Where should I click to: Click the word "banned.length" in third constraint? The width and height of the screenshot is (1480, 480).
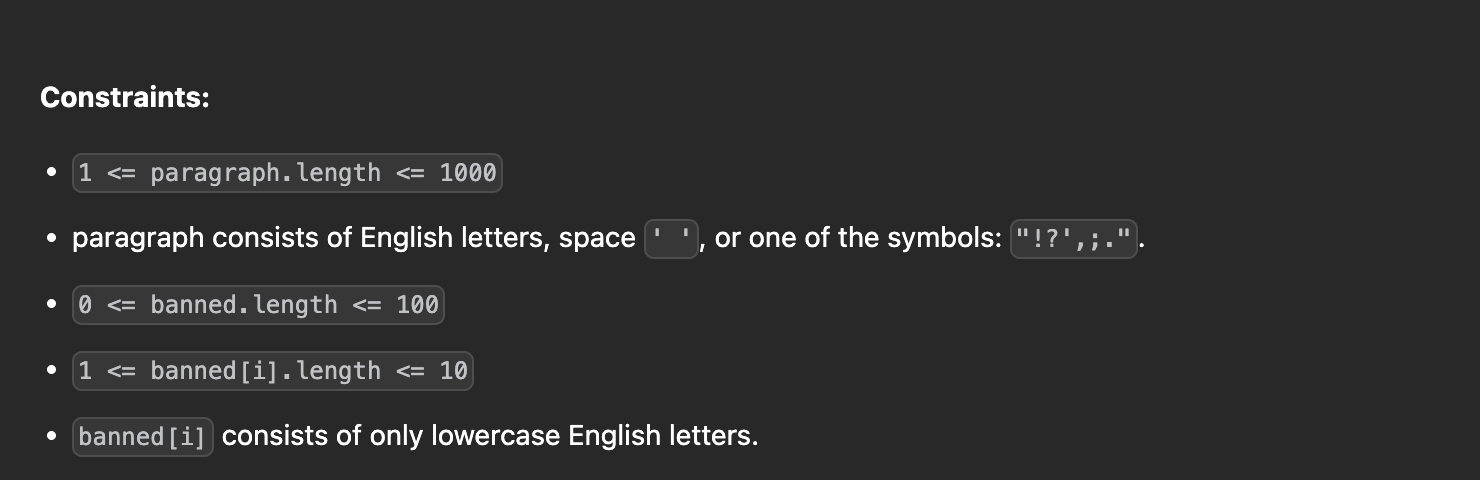tap(244, 305)
